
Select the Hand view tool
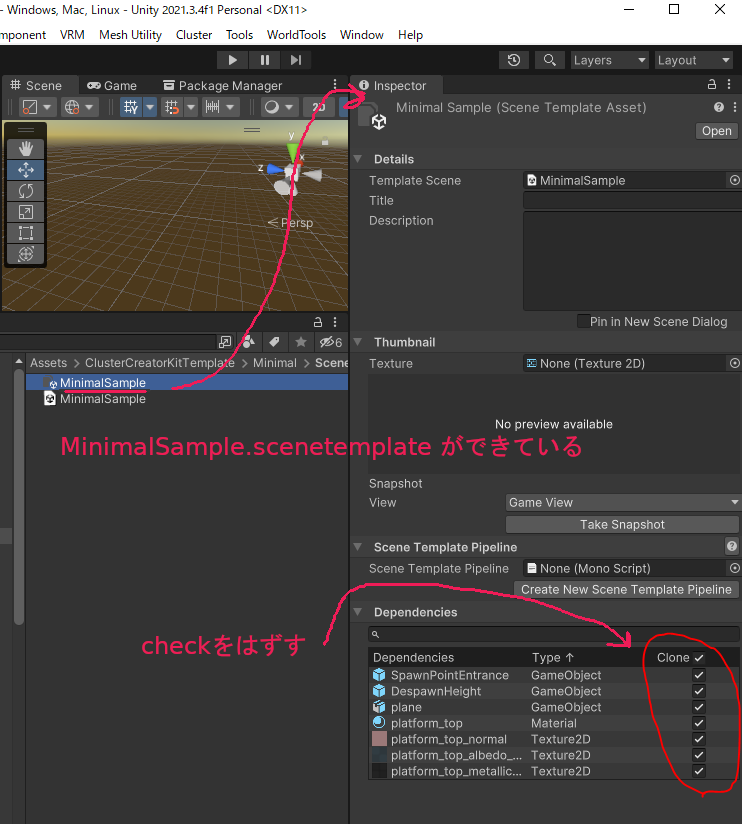tap(26, 149)
